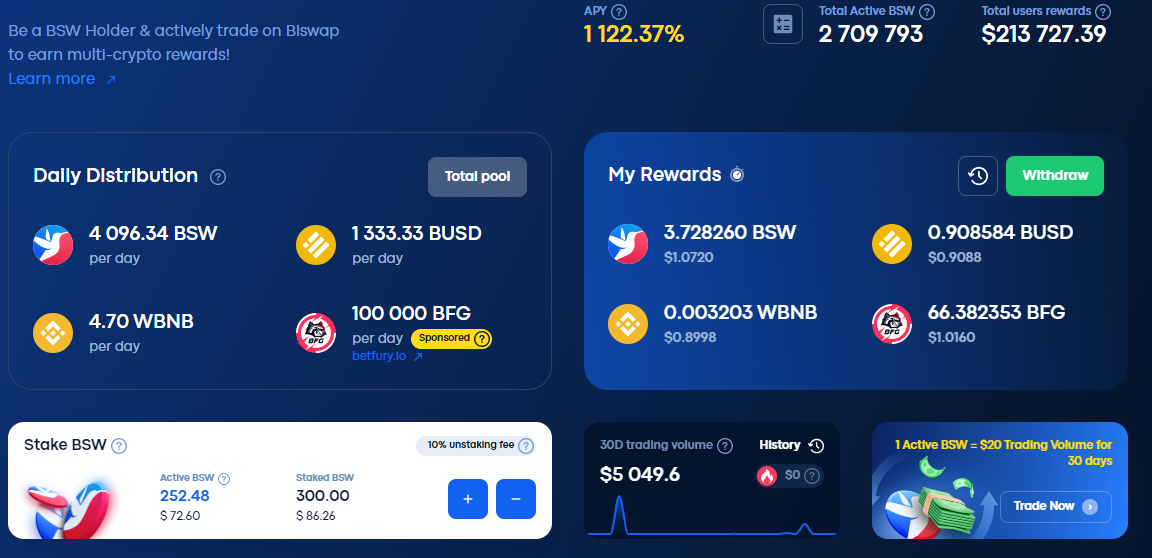Click the Staked BSW value 300.00
The image size is (1152, 558).
(323, 496)
